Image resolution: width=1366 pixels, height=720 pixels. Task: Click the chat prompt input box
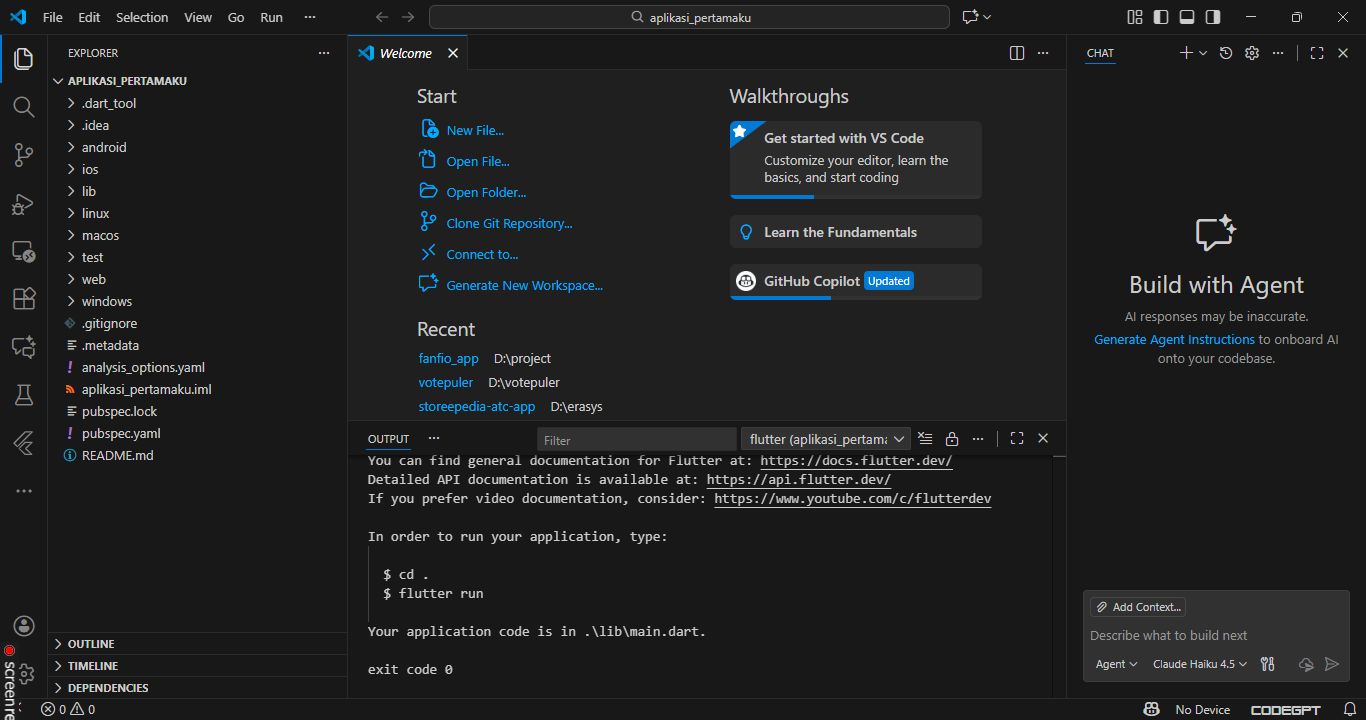1214,635
